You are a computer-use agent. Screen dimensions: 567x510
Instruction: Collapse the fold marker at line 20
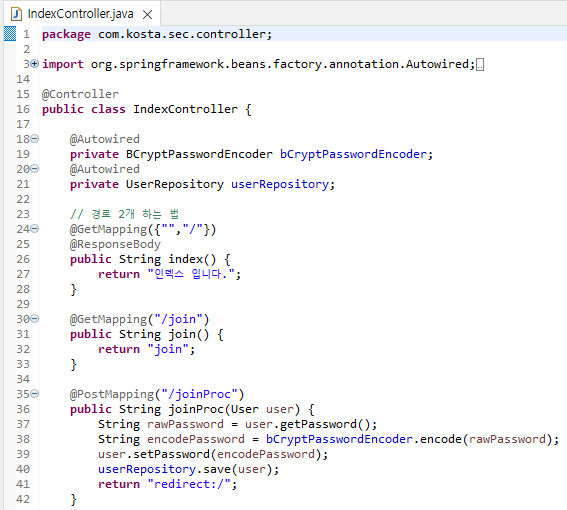(35, 169)
